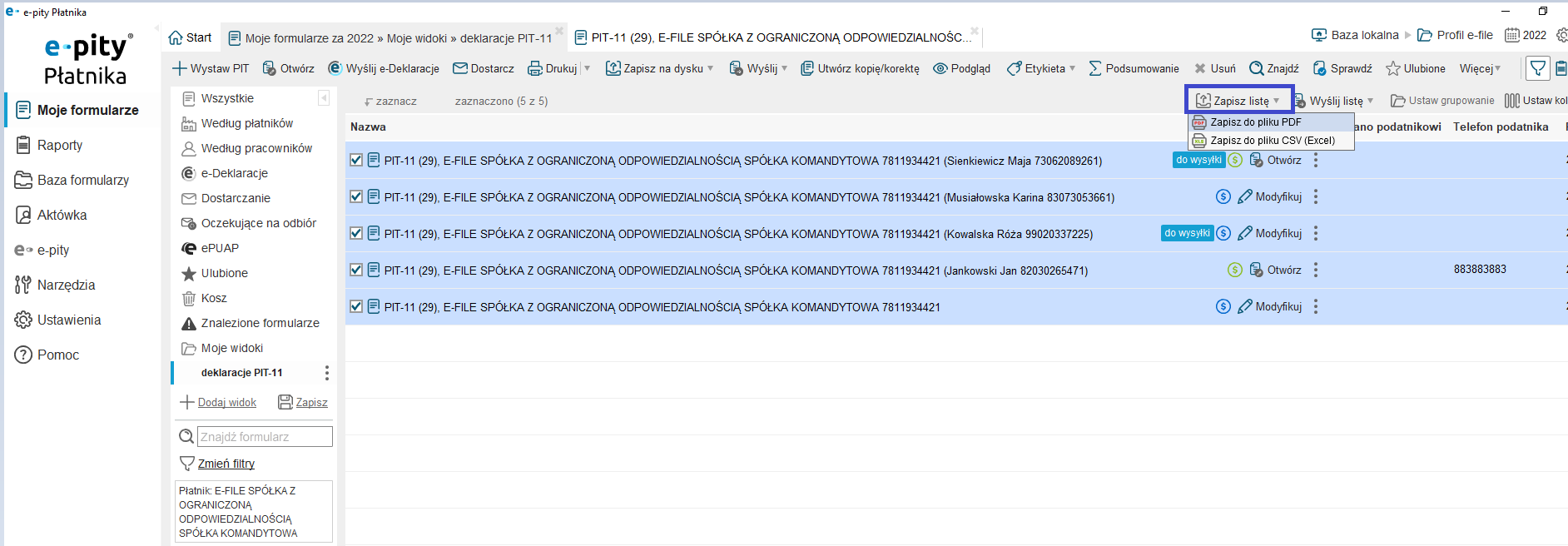Viewport: 1568px width, 546px height.
Task: Open Zapisz na dysku dropdown
Action: pyautogui.click(x=659, y=68)
